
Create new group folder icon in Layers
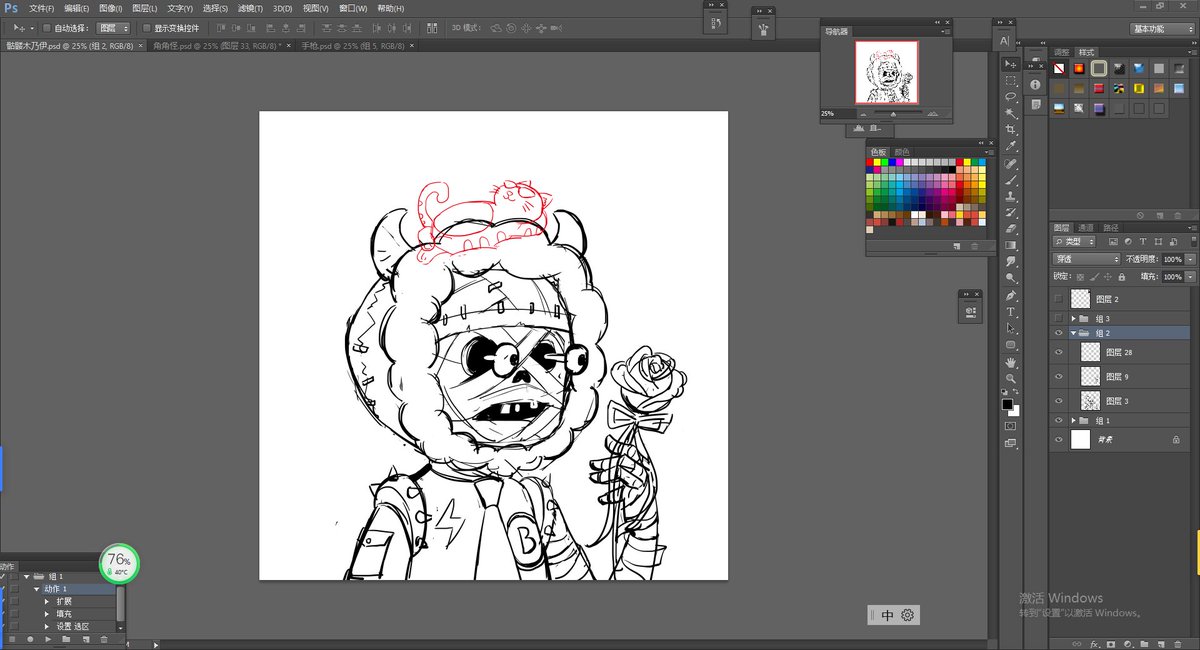[x=1146, y=643]
